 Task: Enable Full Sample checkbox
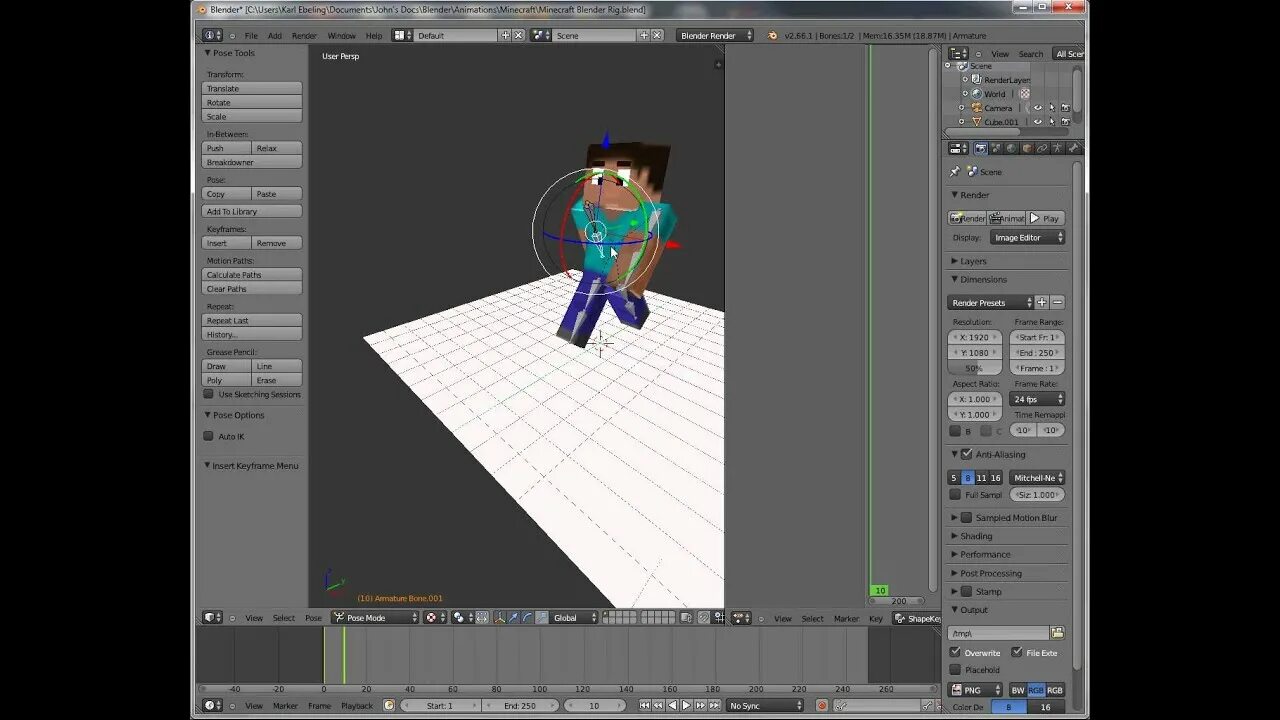(955, 495)
